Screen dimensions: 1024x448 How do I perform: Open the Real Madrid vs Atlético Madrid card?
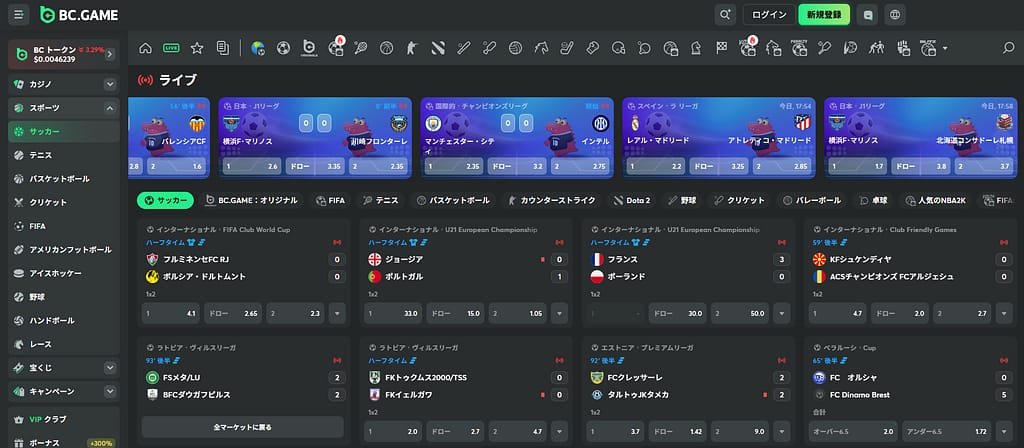[x=719, y=138]
